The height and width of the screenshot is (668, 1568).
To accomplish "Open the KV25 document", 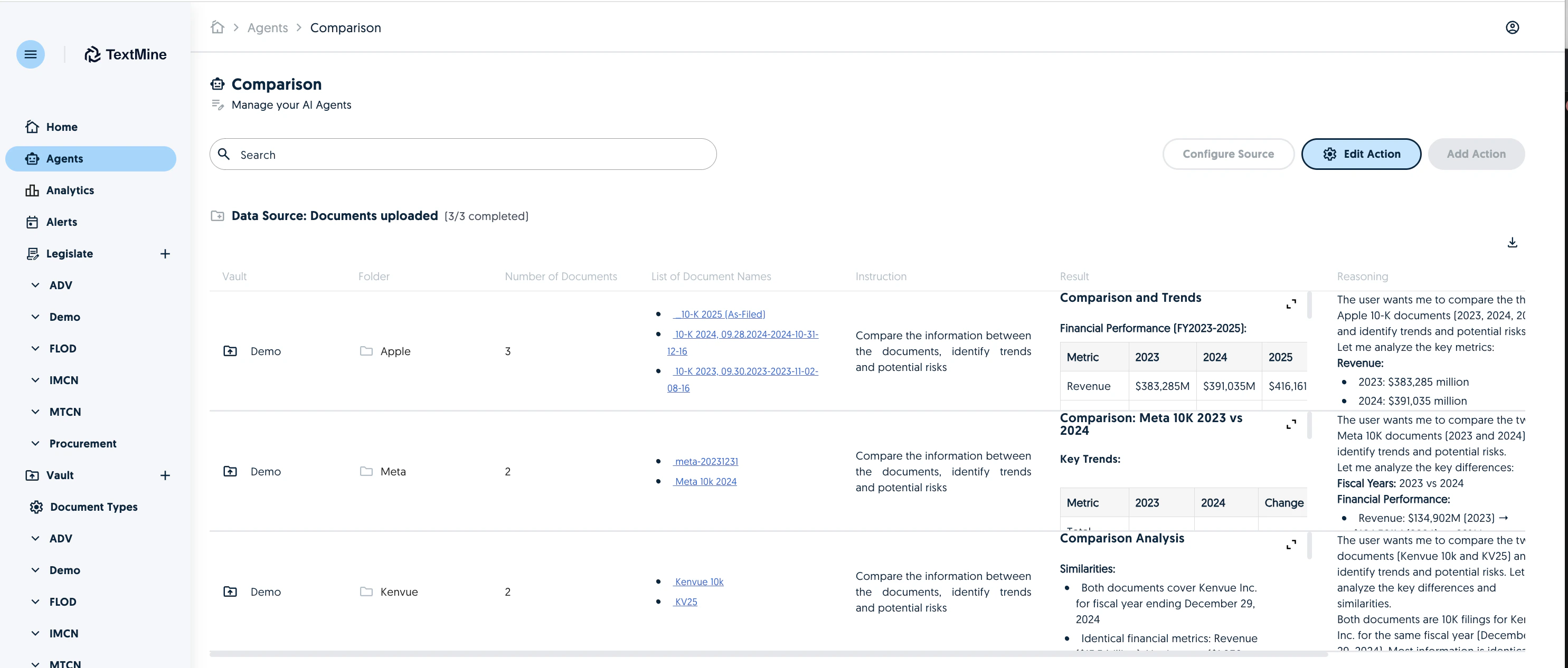I will click(x=685, y=602).
